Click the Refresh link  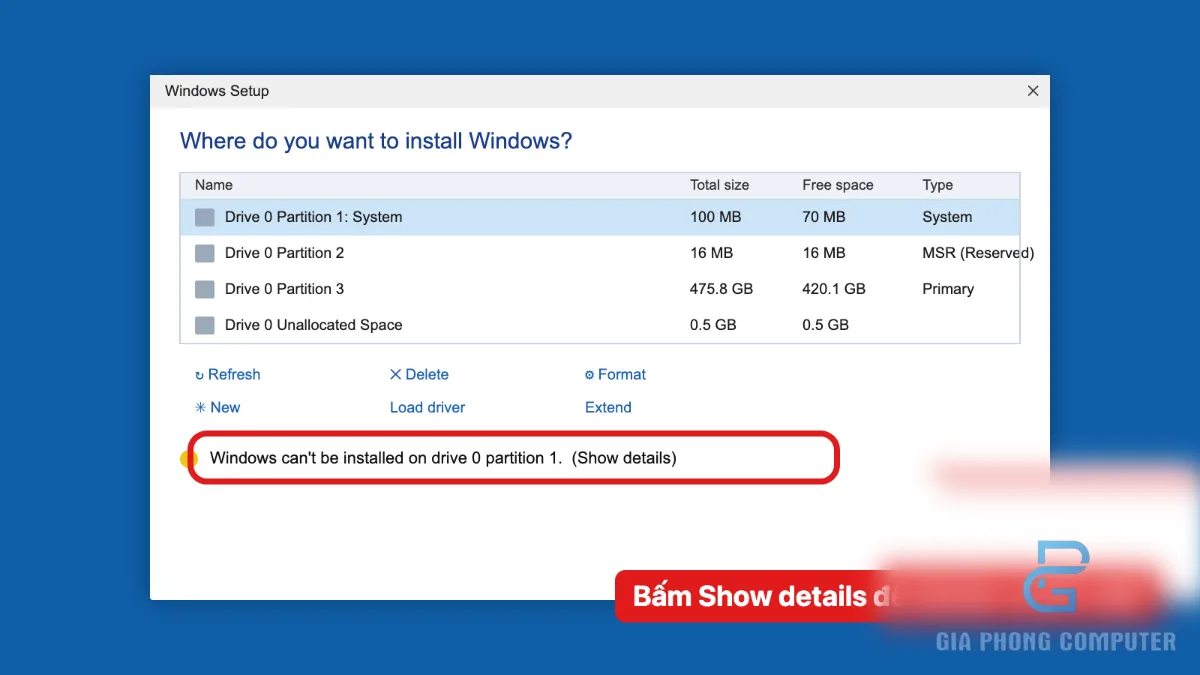click(228, 374)
